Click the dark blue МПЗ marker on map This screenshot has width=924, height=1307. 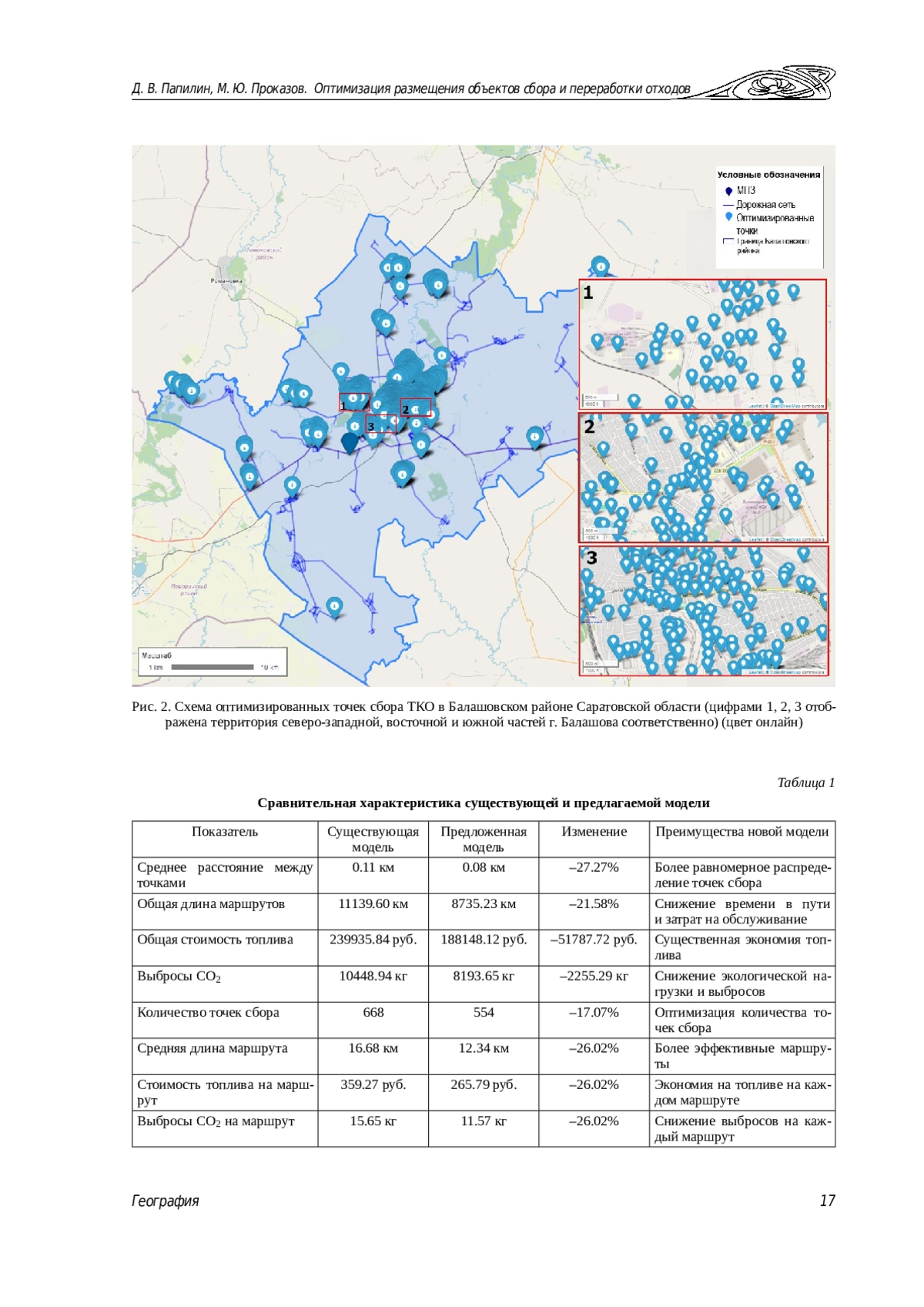[350, 442]
